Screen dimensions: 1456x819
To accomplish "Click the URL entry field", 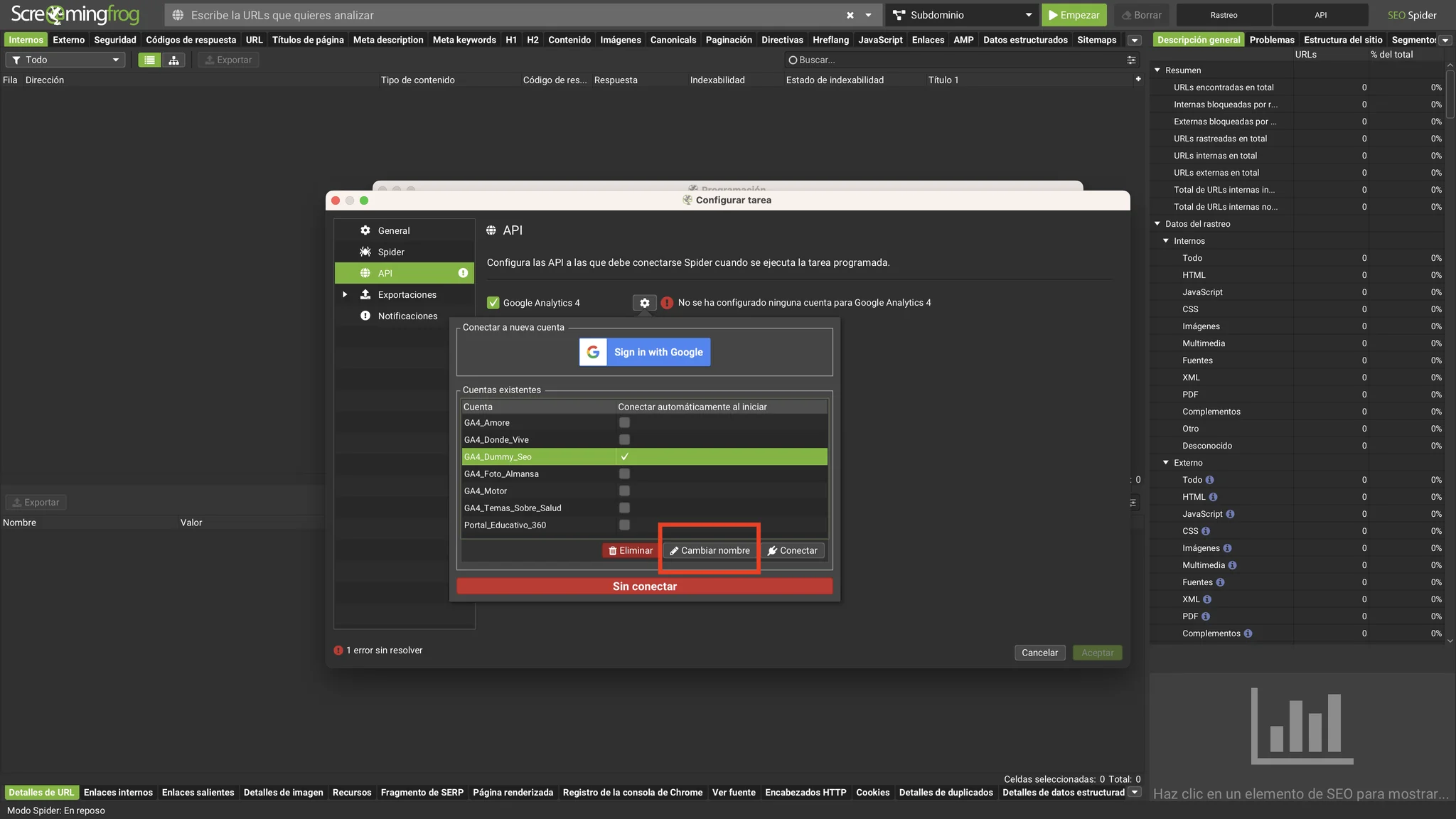I will pyautogui.click(x=516, y=15).
